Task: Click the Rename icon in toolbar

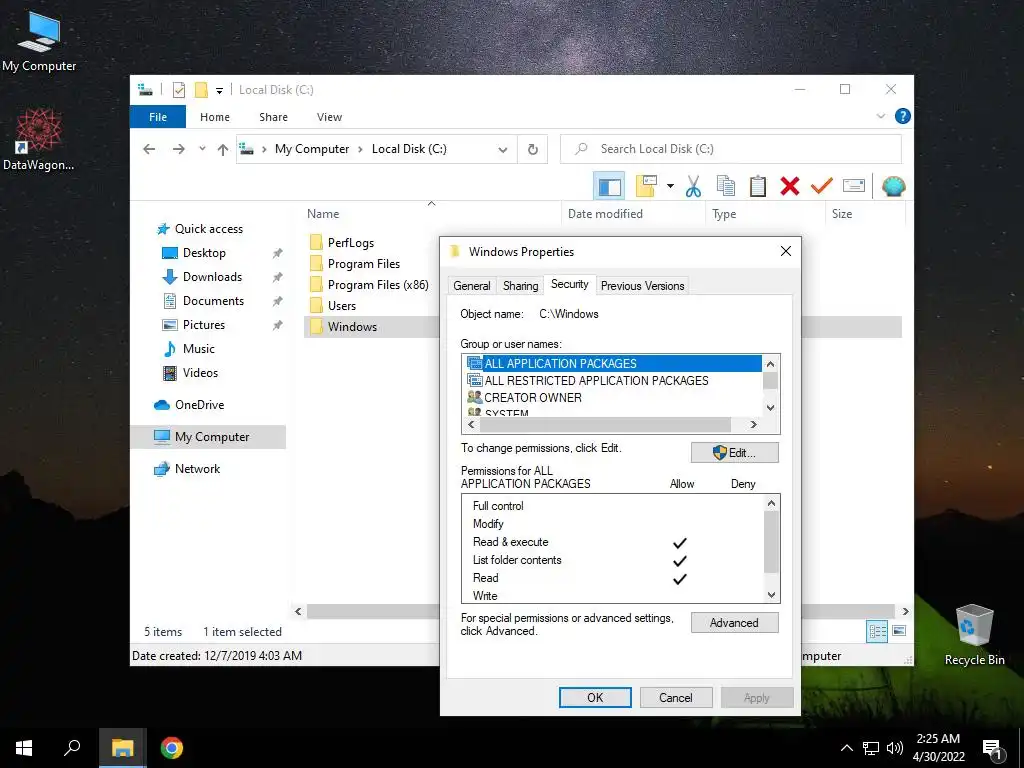Action: [854, 186]
